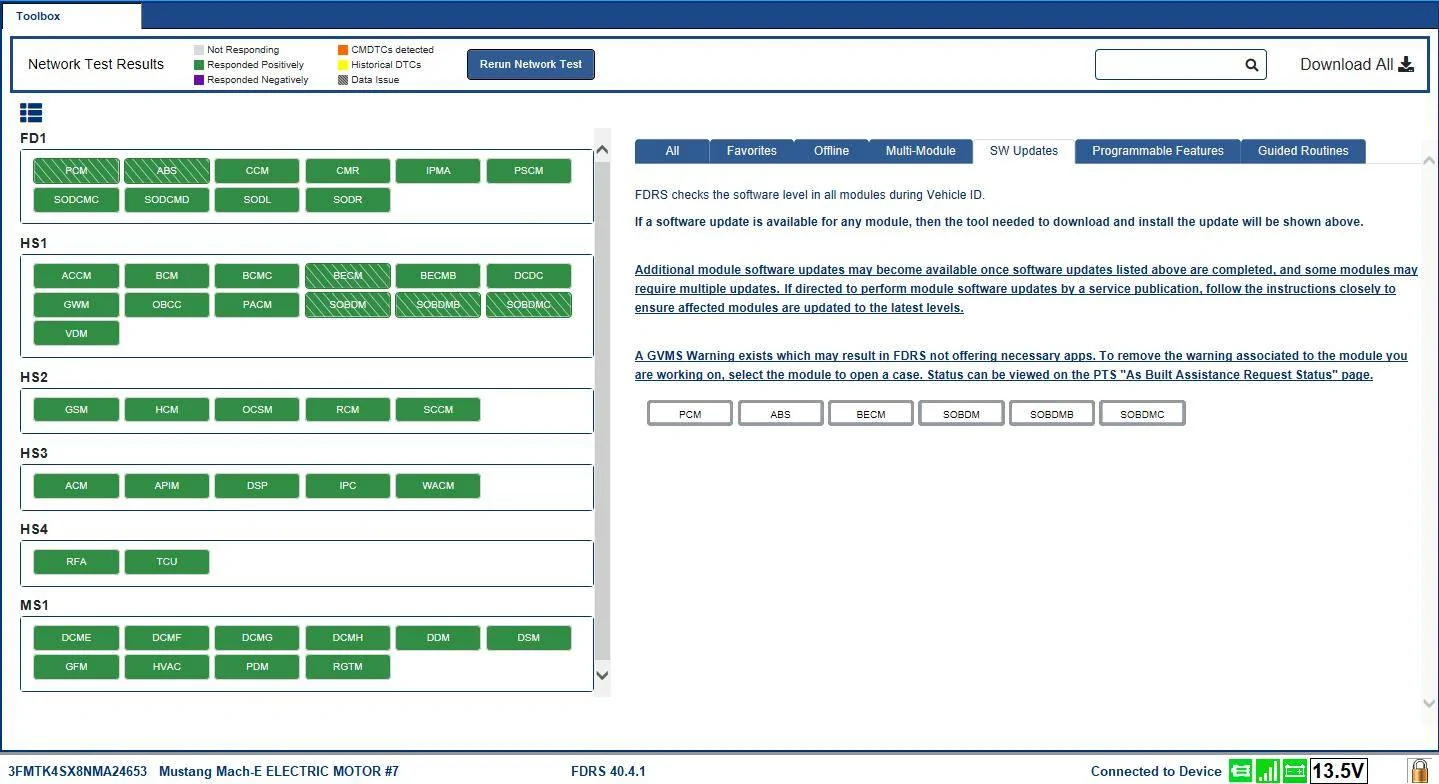Switch to the All tab

672,151
